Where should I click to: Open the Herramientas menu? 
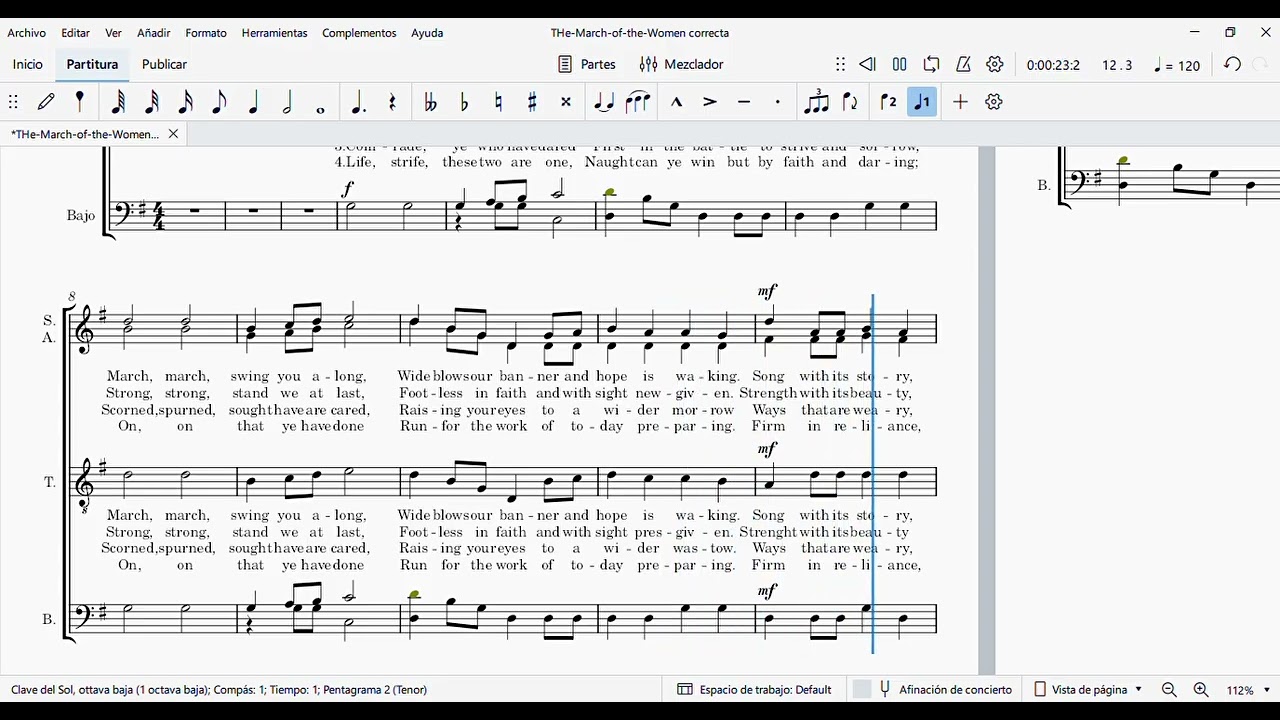[x=275, y=33]
